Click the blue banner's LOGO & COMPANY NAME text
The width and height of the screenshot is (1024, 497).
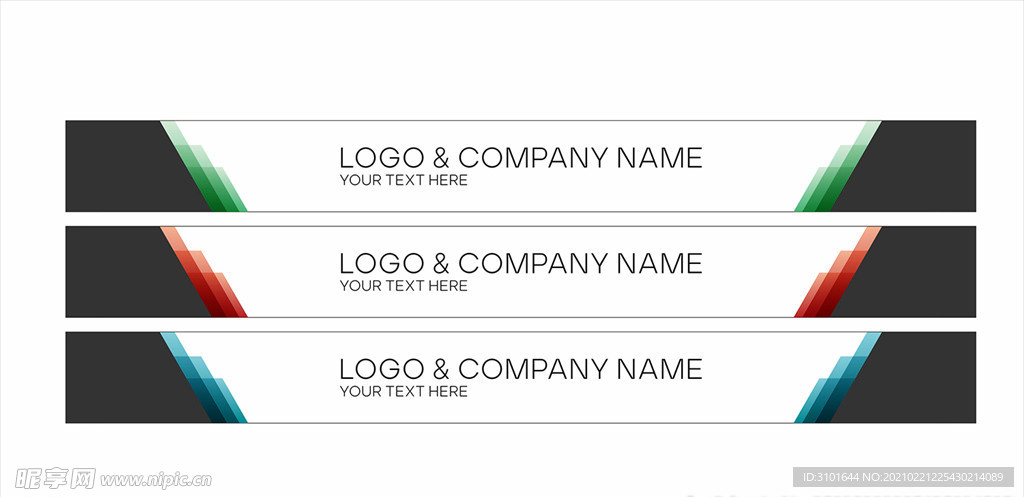(x=520, y=370)
